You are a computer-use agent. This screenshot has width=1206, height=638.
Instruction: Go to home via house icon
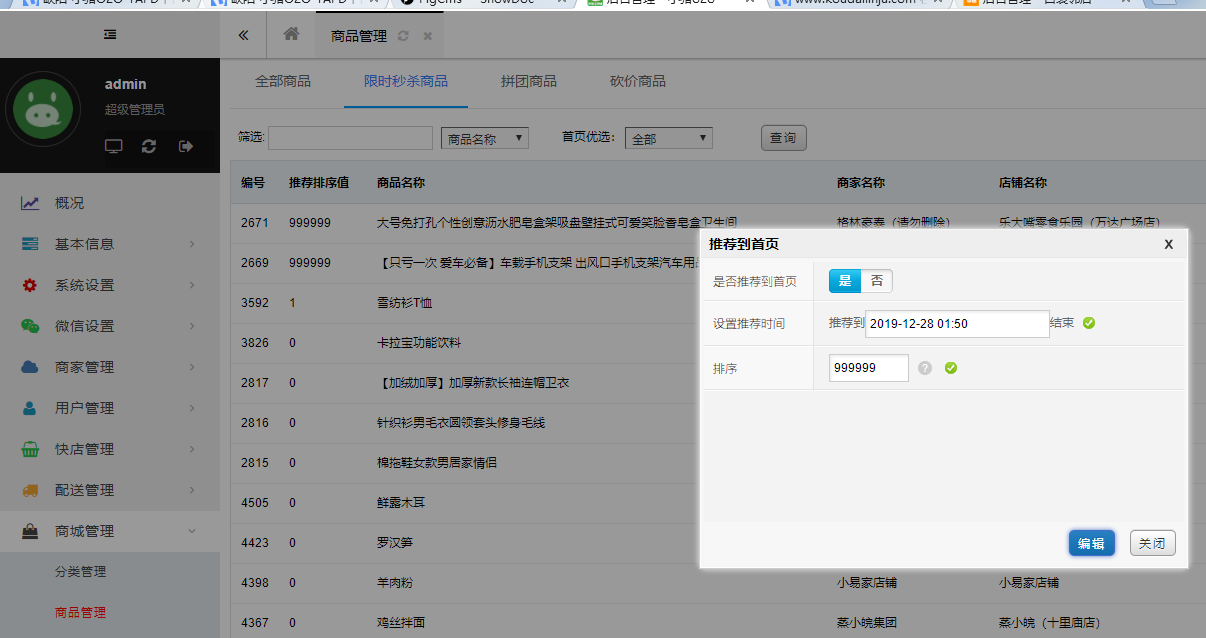click(x=291, y=34)
